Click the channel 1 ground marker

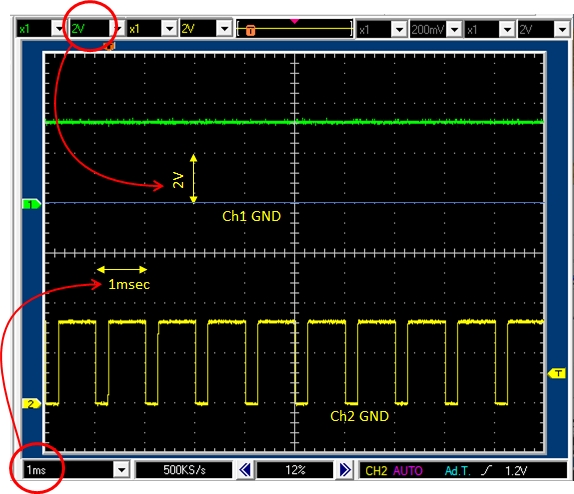click(31, 204)
